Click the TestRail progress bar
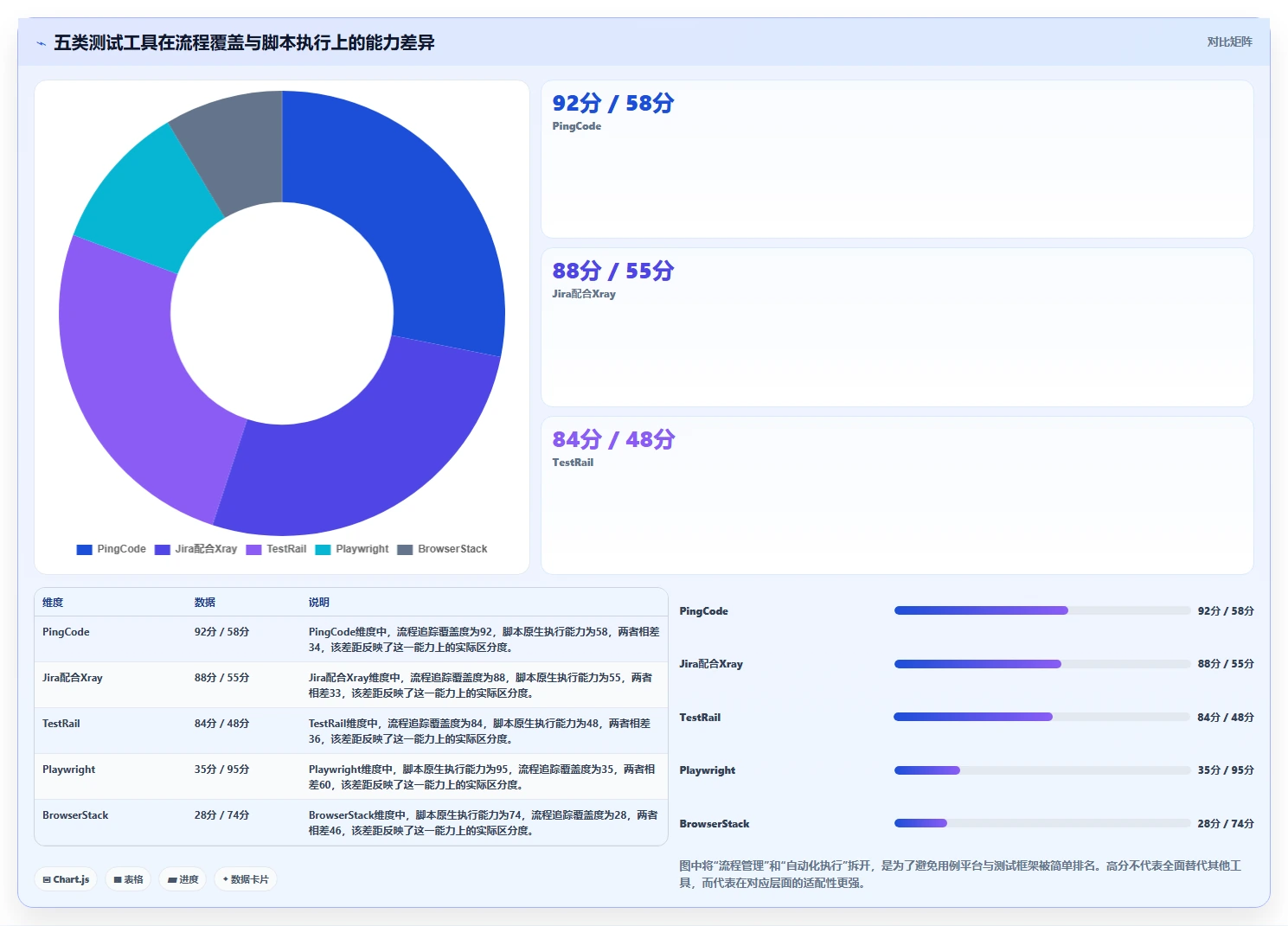The height and width of the screenshot is (926, 1288). click(1042, 717)
